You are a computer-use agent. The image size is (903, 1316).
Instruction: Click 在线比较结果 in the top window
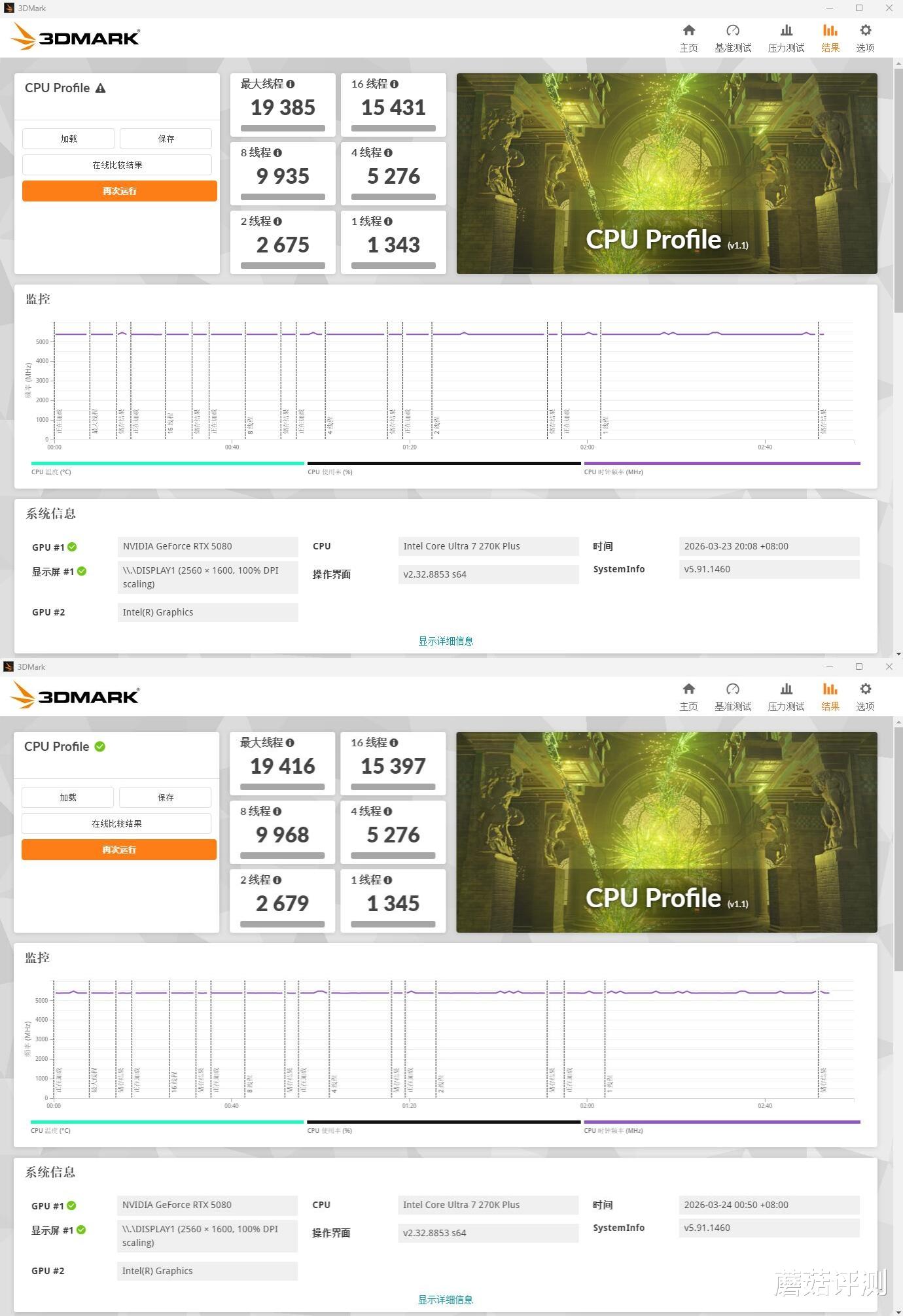(117, 165)
